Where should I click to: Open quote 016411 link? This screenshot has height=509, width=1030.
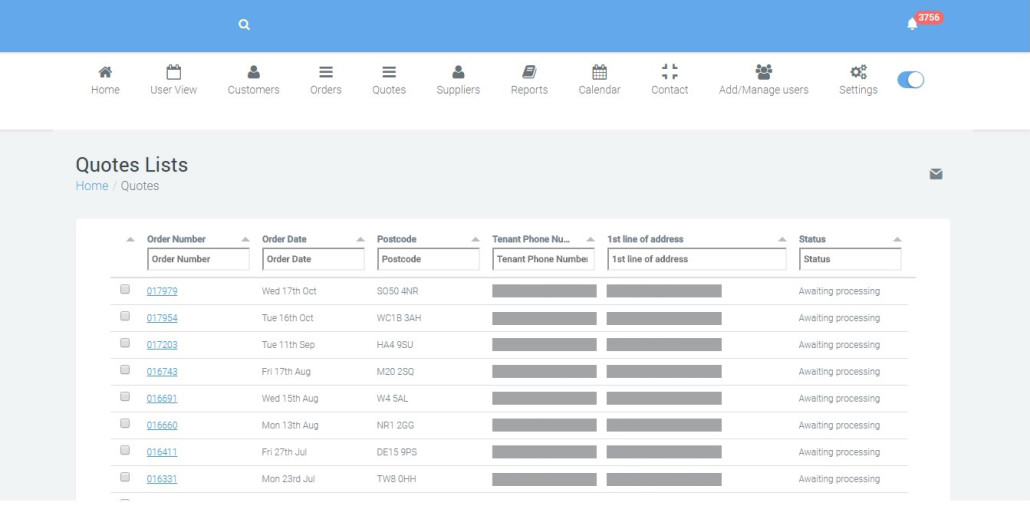click(x=162, y=453)
